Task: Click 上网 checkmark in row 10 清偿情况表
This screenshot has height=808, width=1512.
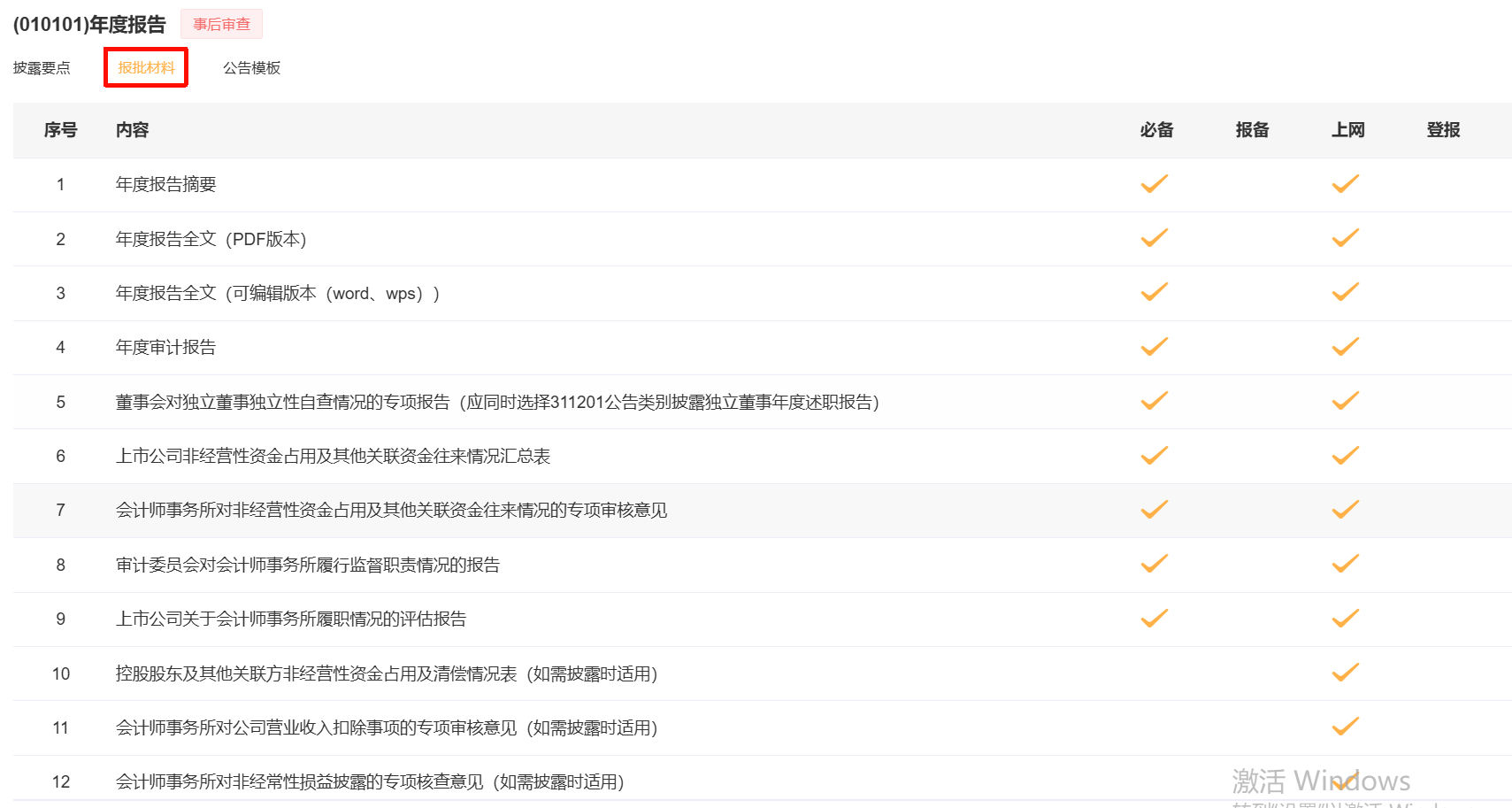Action: (x=1345, y=673)
